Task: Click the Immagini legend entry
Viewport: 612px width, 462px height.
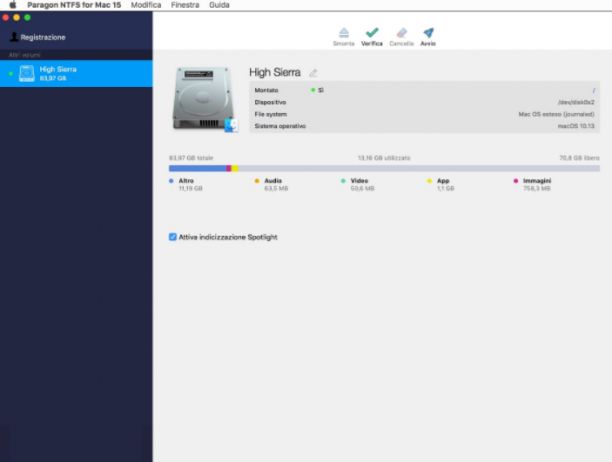Action: pyautogui.click(x=533, y=184)
